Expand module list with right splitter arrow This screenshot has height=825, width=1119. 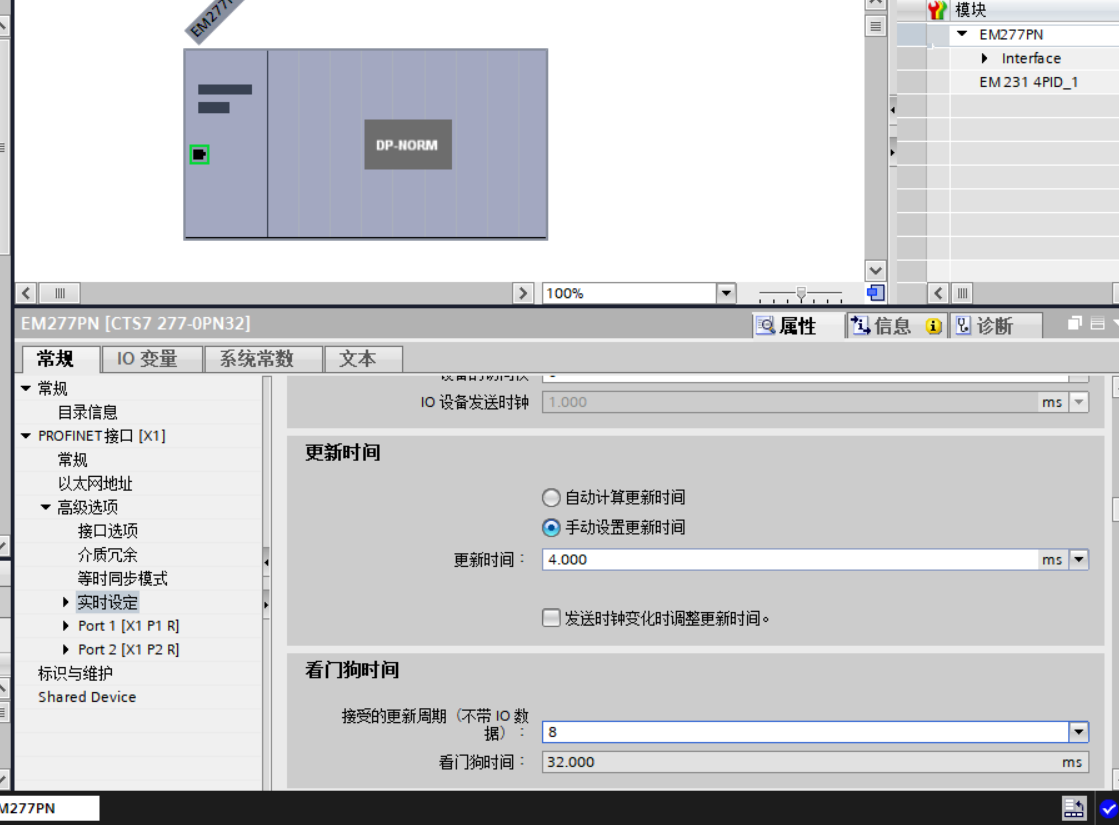point(893,152)
